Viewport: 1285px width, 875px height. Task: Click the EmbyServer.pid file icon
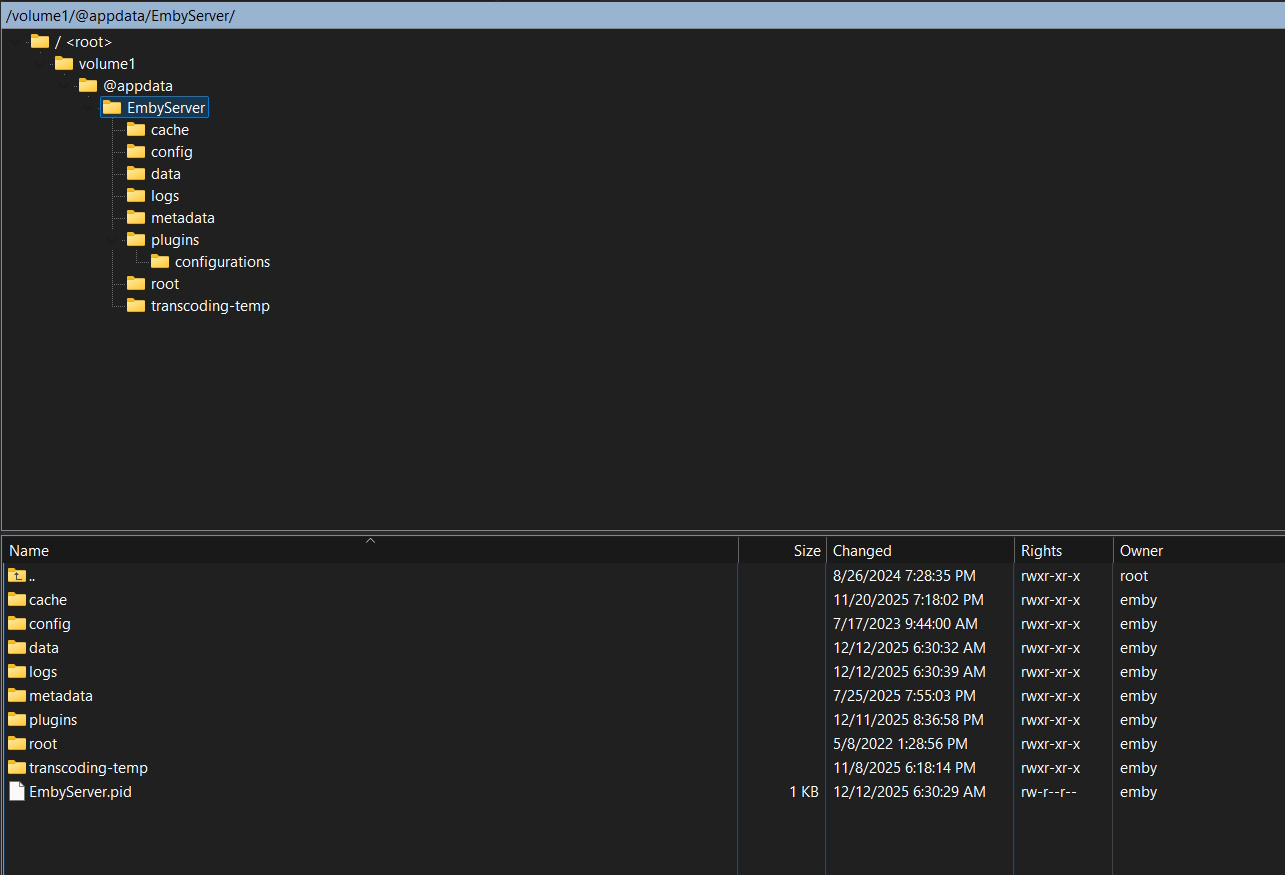(x=17, y=791)
